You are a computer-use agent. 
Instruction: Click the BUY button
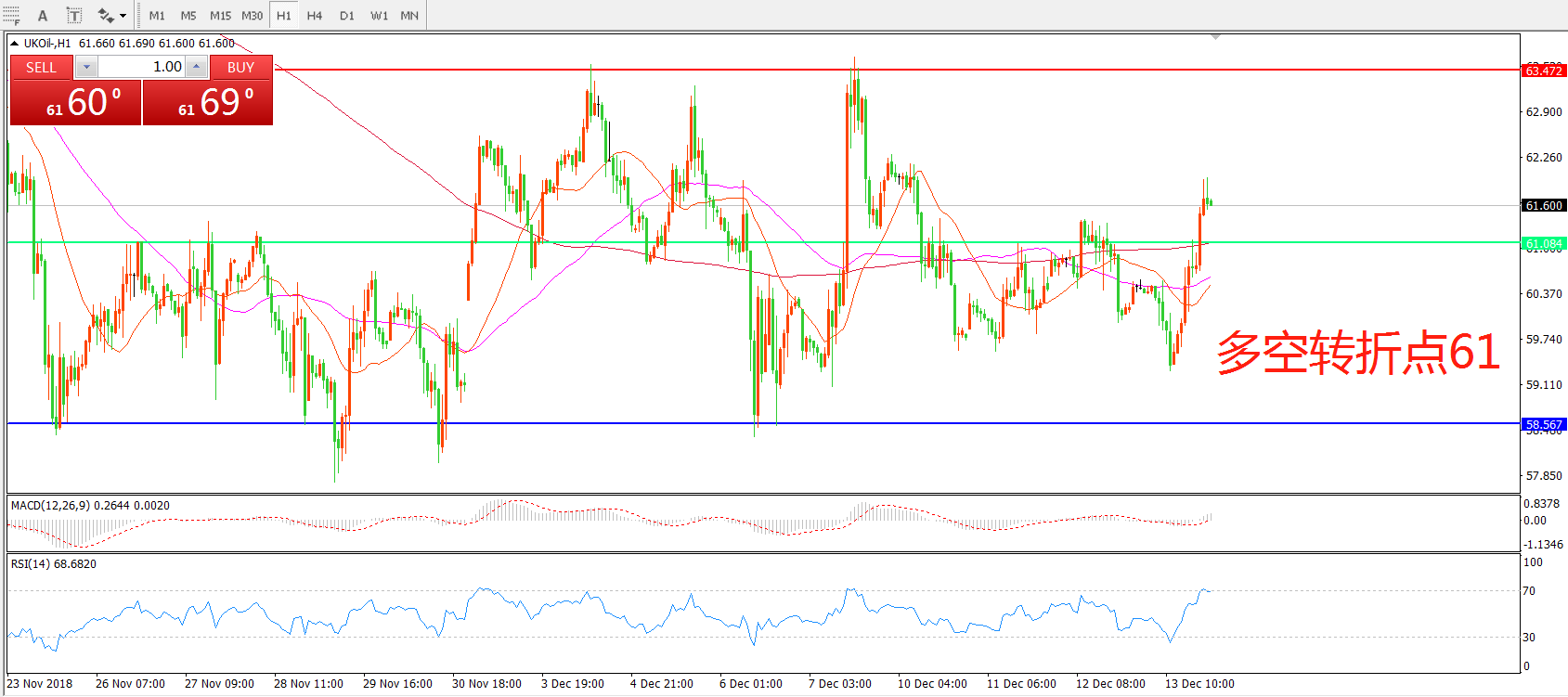click(240, 67)
